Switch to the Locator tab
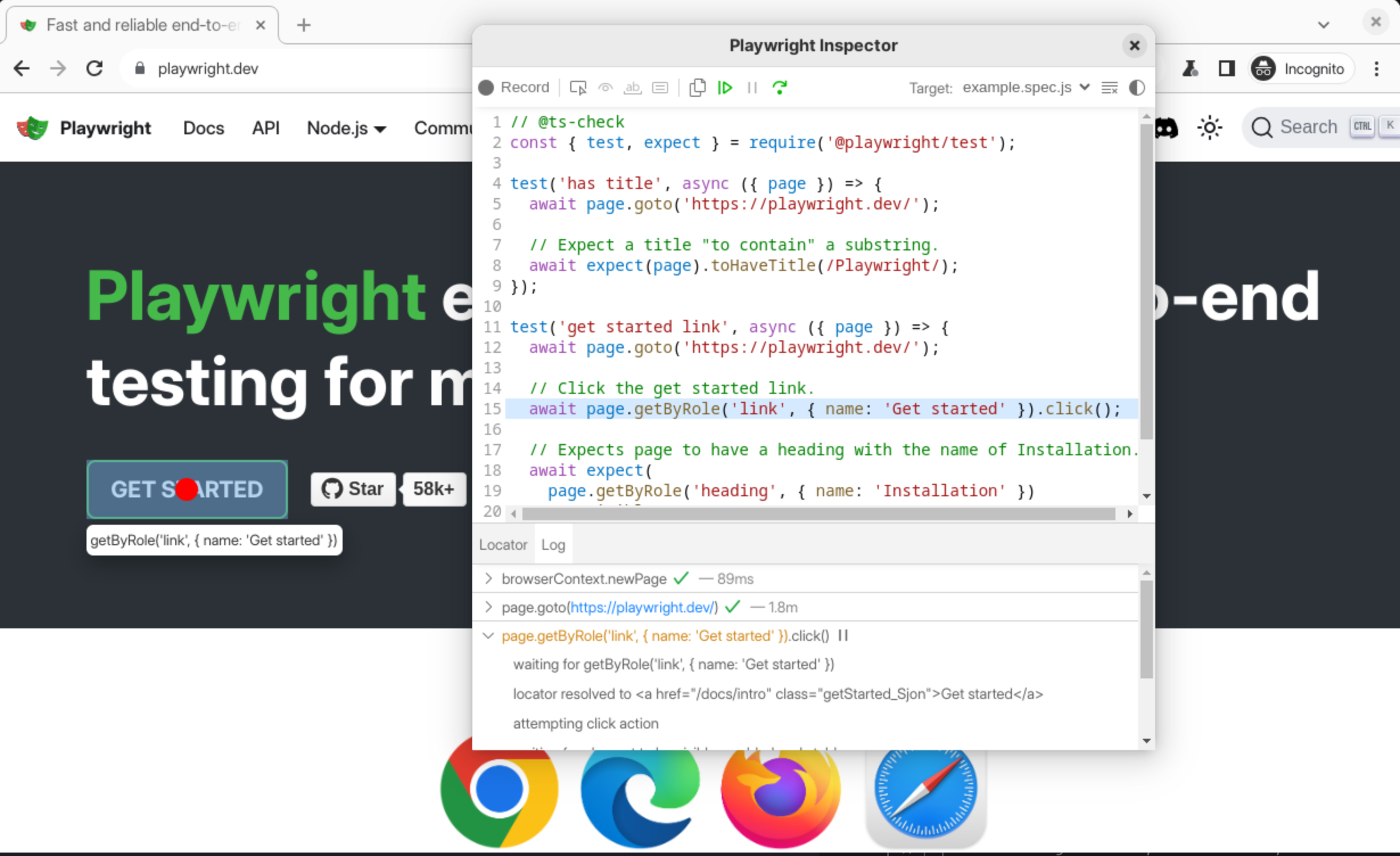Image resolution: width=1400 pixels, height=856 pixels. (x=503, y=545)
